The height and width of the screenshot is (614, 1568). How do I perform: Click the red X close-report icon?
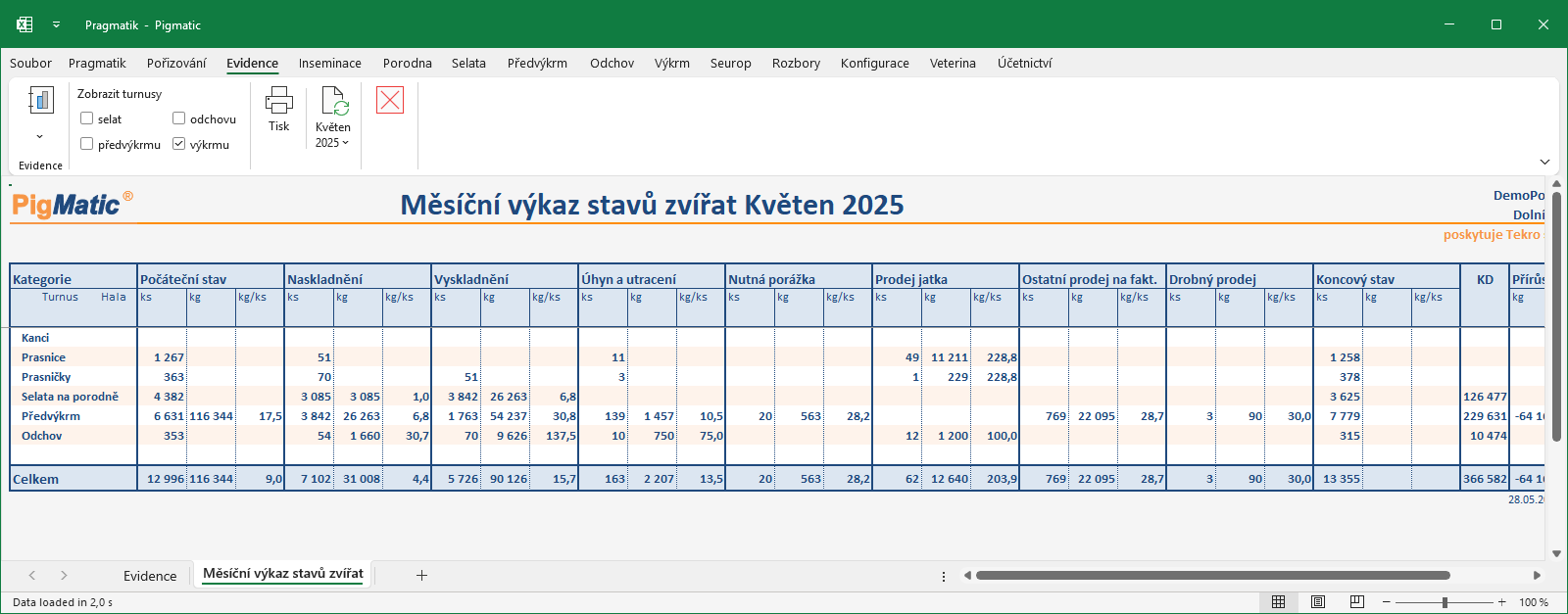tap(390, 100)
